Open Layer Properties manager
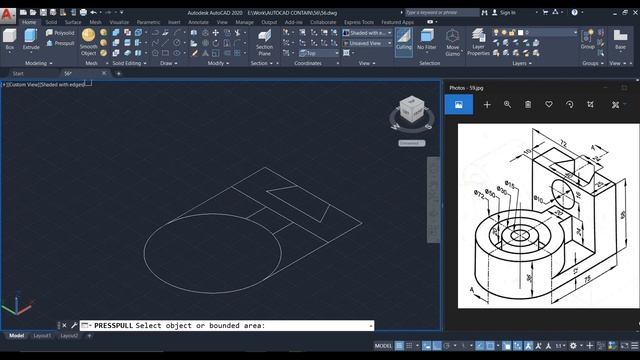The image size is (640, 360). click(x=478, y=42)
